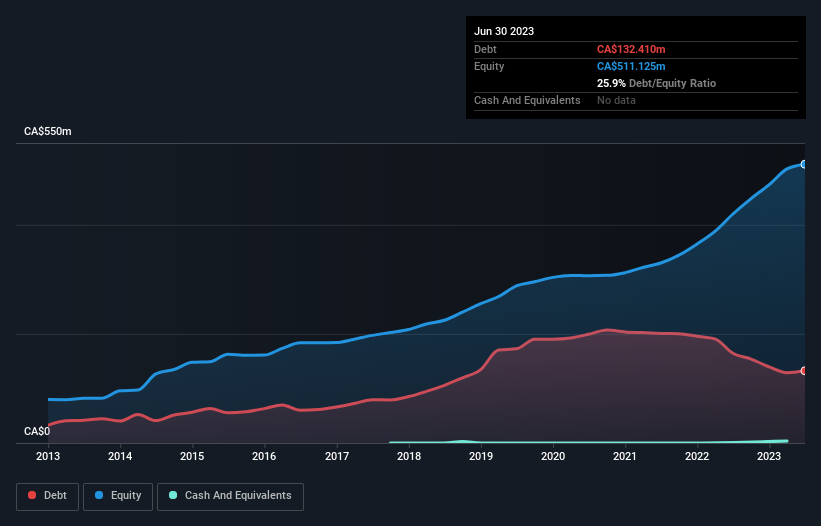The width and height of the screenshot is (821, 526).
Task: Click the 2014 axis label
Action: click(120, 456)
